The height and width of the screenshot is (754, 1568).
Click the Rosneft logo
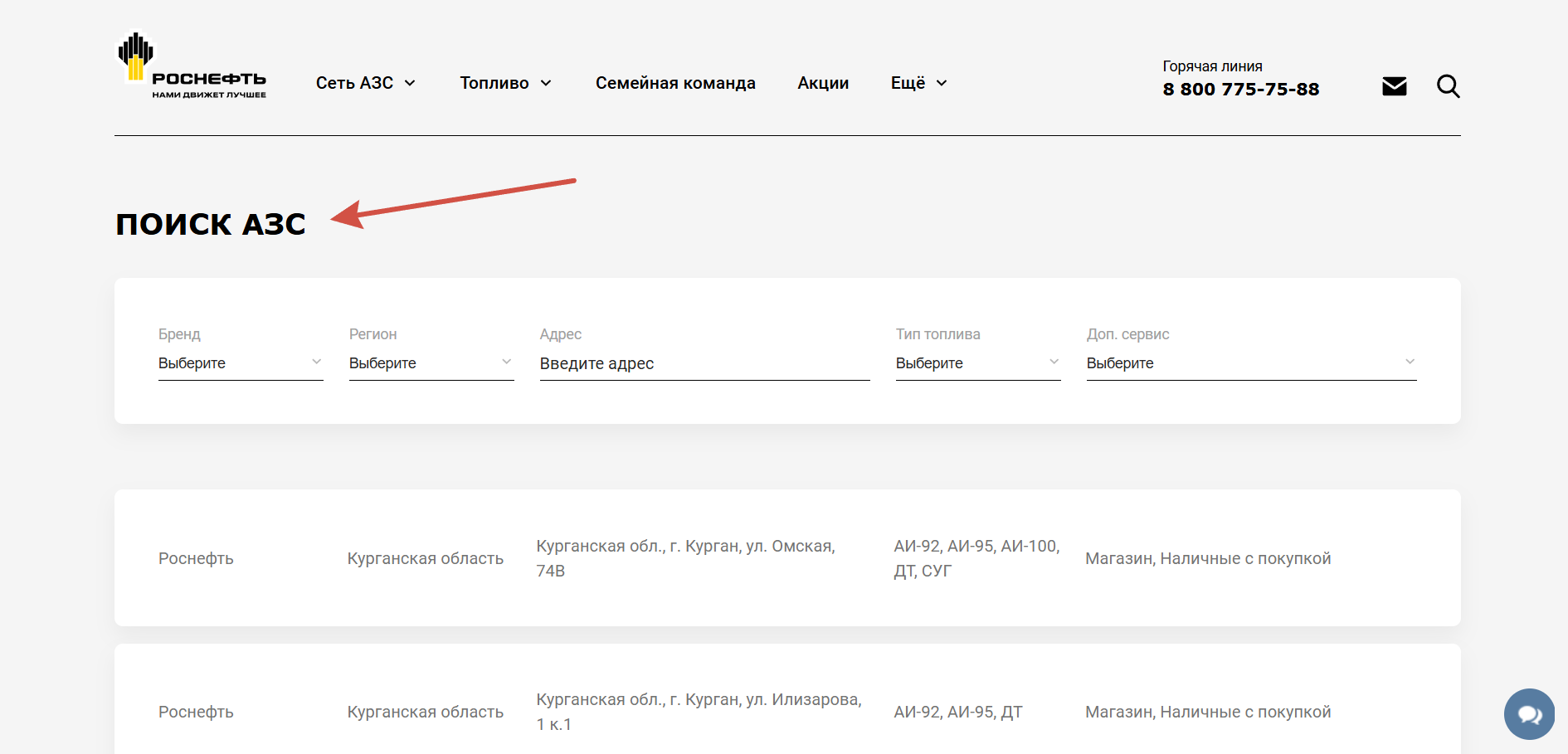coord(192,66)
